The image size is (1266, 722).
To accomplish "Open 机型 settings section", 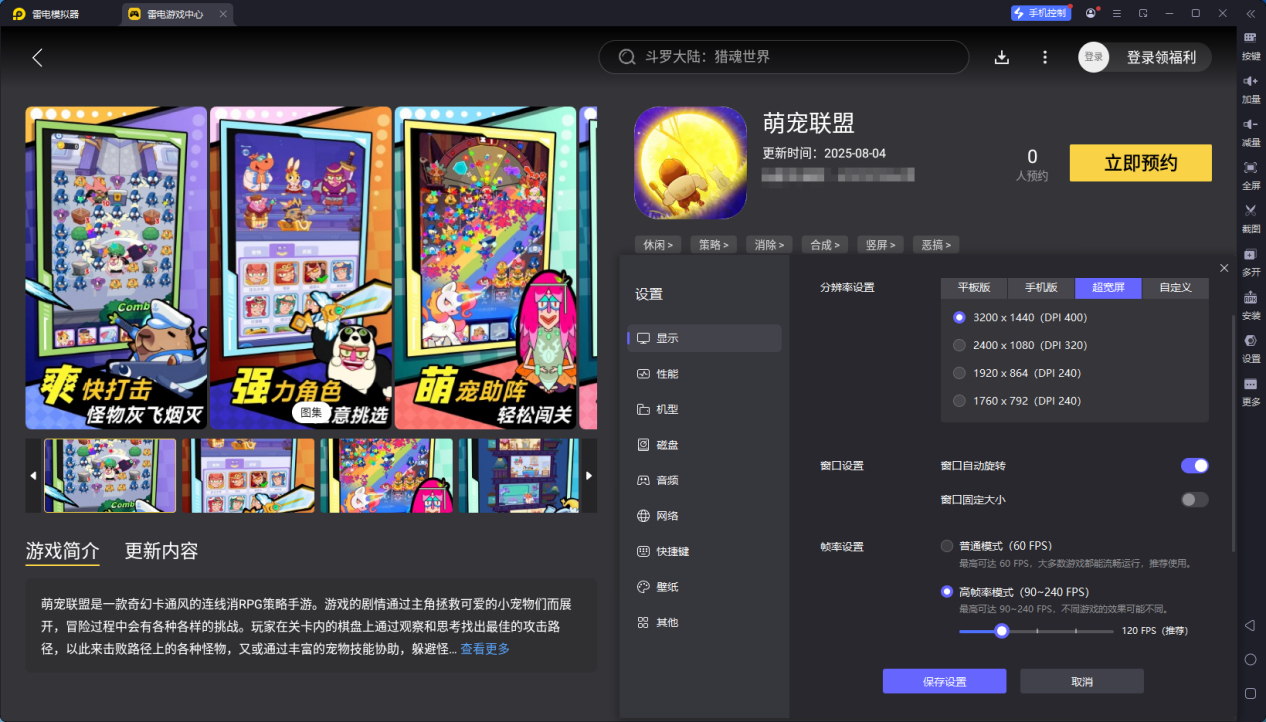I will click(705, 409).
